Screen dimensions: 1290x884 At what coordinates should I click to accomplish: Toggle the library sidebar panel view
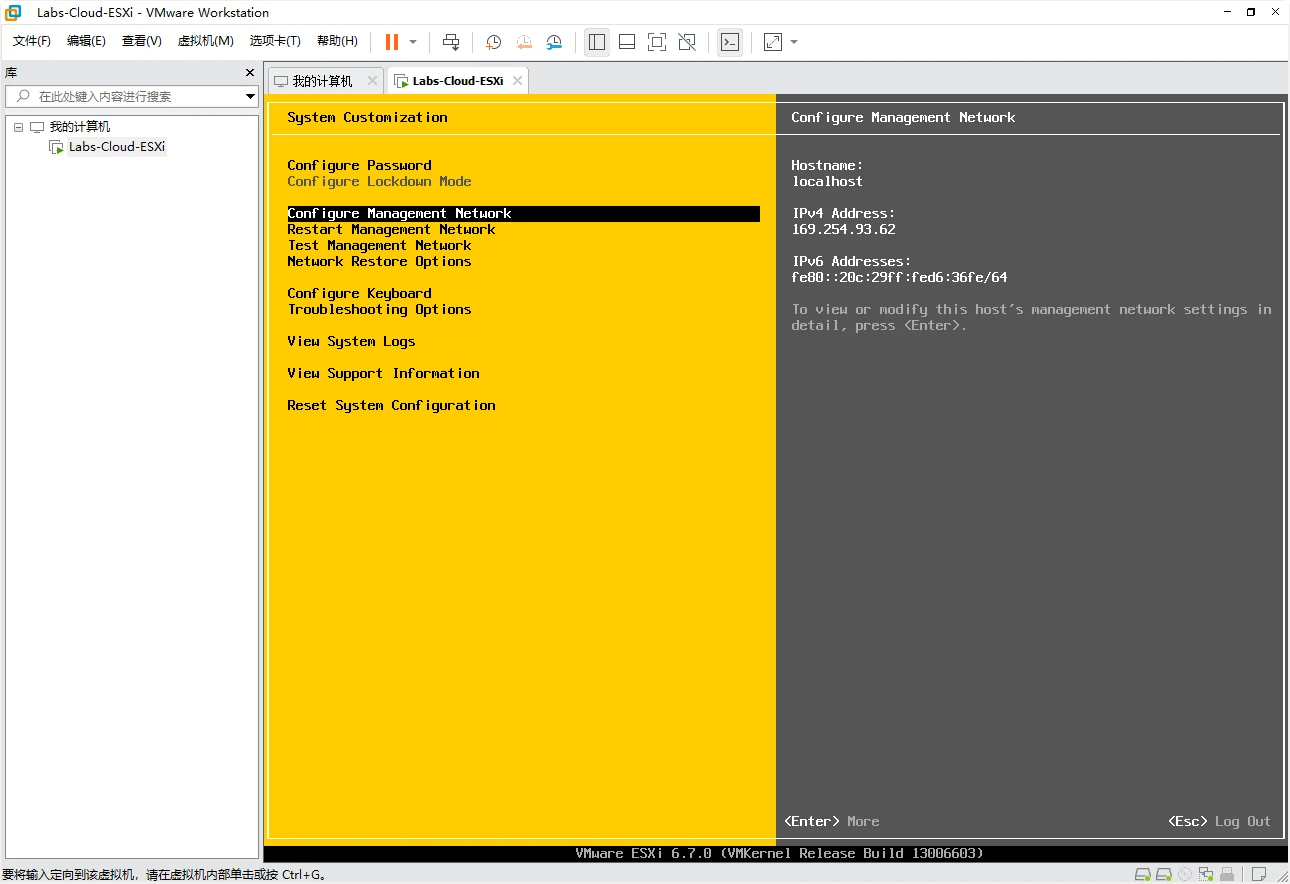(x=597, y=42)
